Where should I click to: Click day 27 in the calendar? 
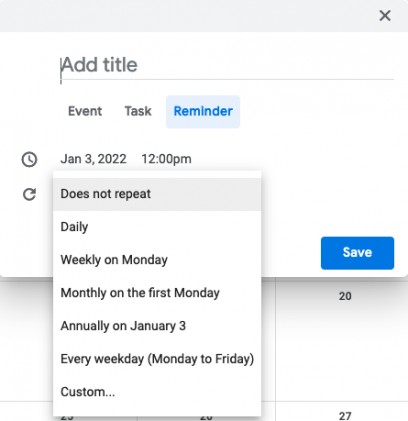pos(345,416)
